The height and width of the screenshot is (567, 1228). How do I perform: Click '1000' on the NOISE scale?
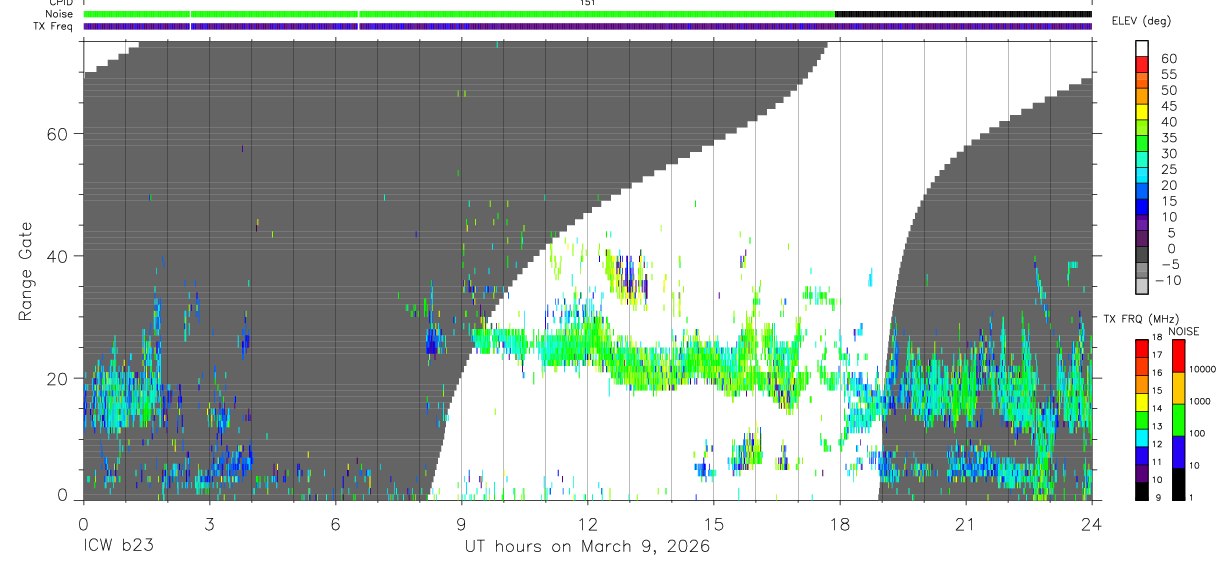pyautogui.click(x=1198, y=401)
